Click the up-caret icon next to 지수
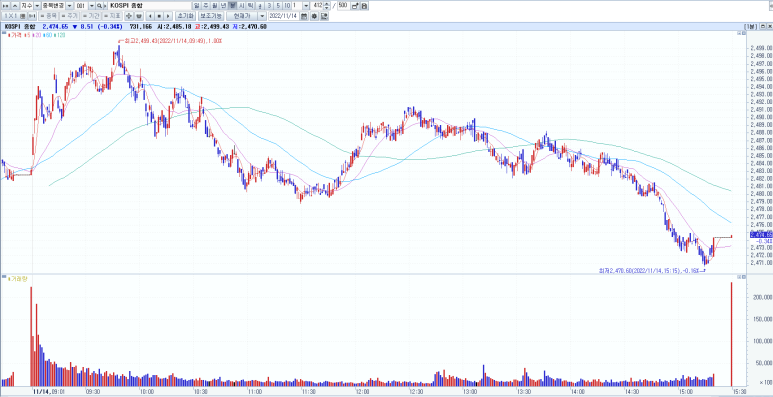 [x=15, y=6]
